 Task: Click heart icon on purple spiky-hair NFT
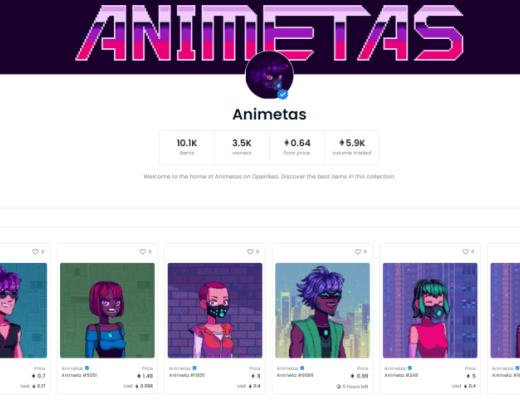click(358, 252)
